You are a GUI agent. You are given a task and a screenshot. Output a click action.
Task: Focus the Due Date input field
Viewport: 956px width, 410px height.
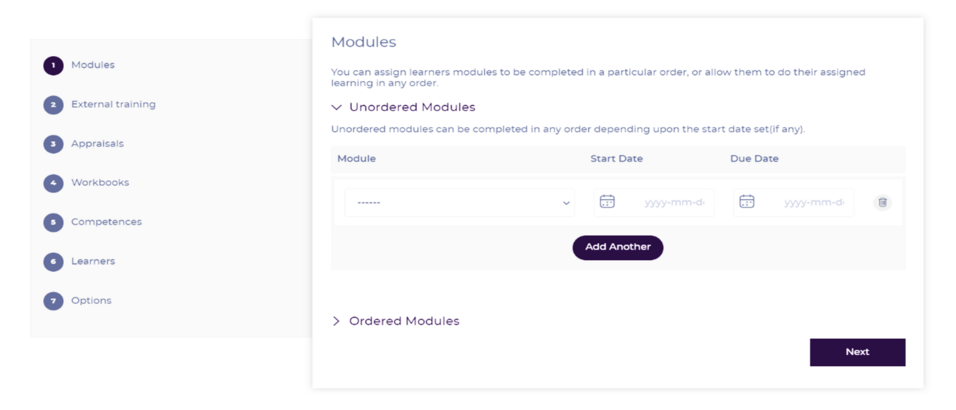pyautogui.click(x=813, y=202)
